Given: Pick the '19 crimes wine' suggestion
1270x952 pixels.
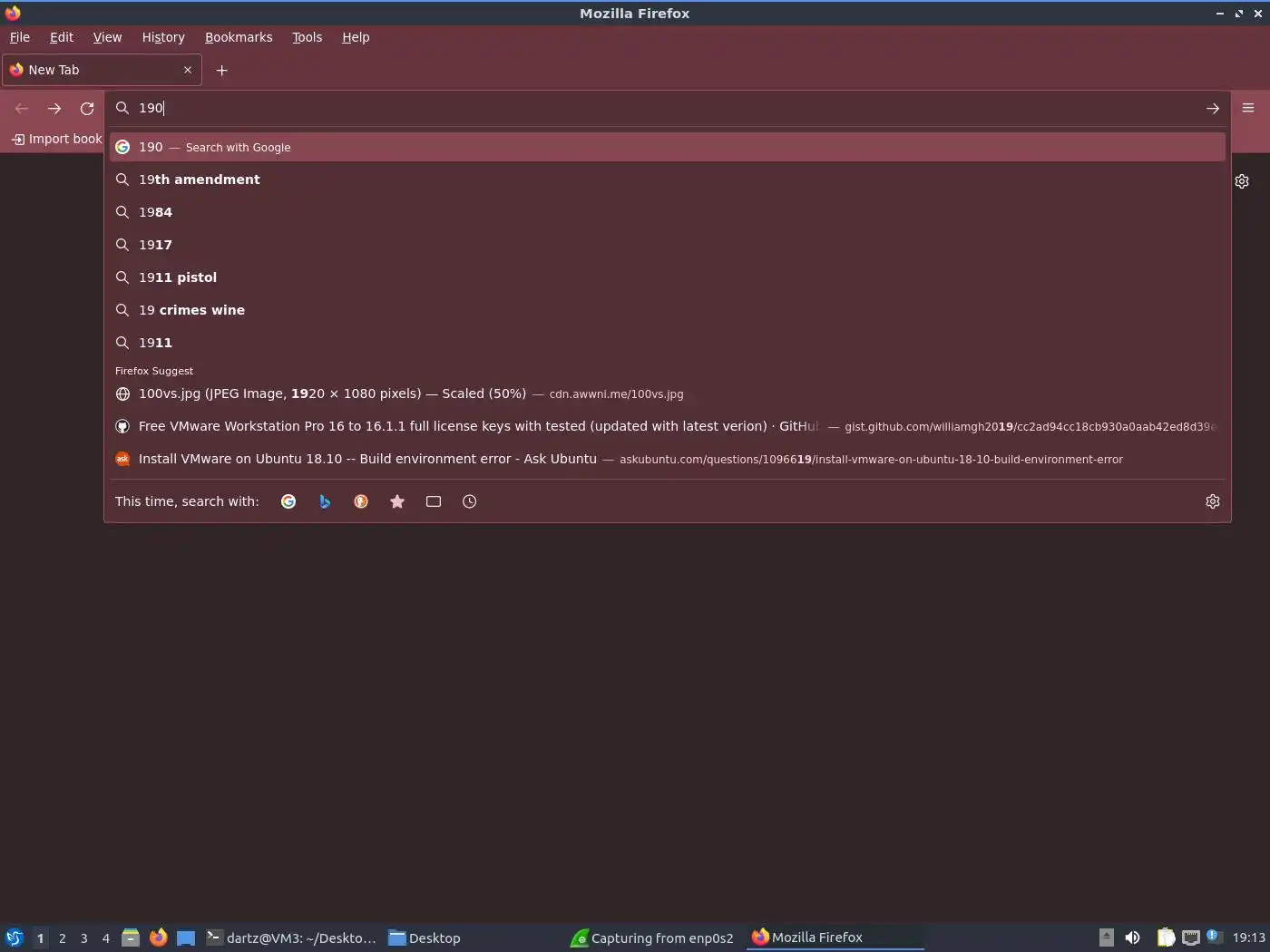Looking at the screenshot, I should pos(668,310).
